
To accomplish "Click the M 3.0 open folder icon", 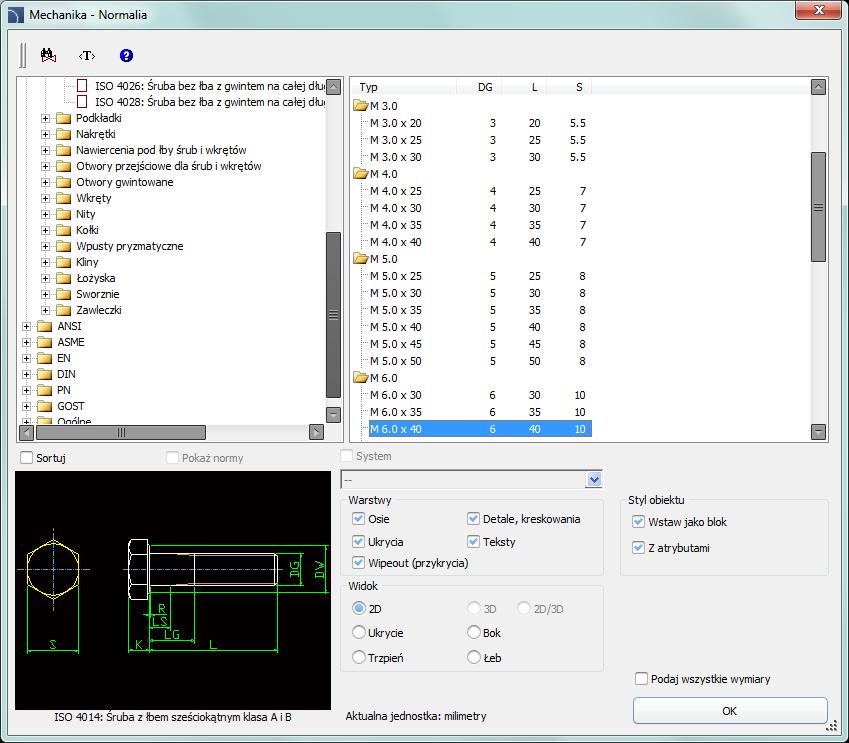I will click(361, 106).
